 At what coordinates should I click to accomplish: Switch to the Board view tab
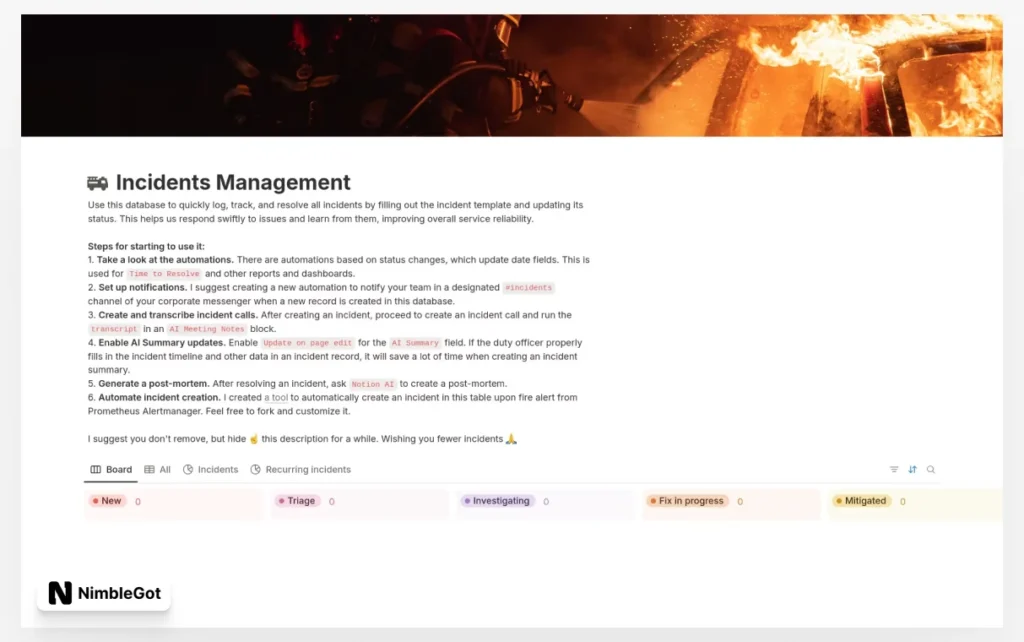[x=111, y=470]
